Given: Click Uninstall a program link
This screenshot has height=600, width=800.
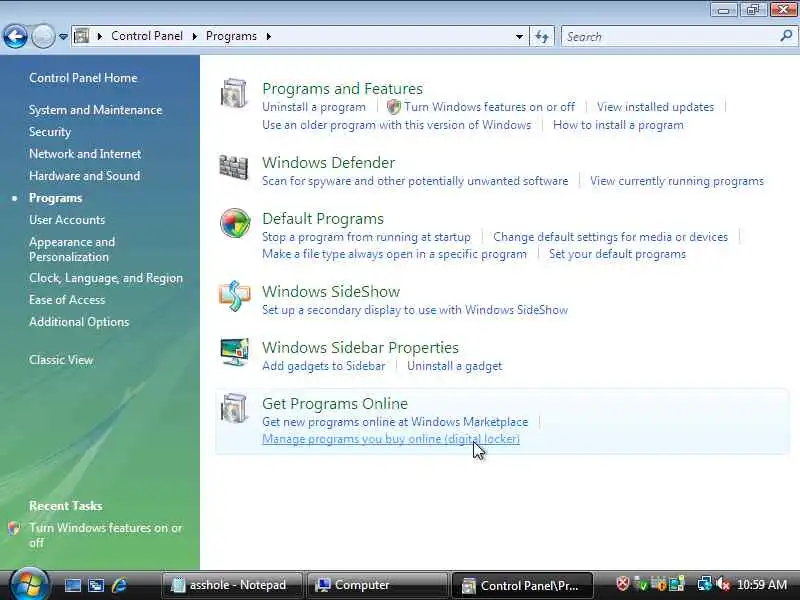Looking at the screenshot, I should click(314, 107).
